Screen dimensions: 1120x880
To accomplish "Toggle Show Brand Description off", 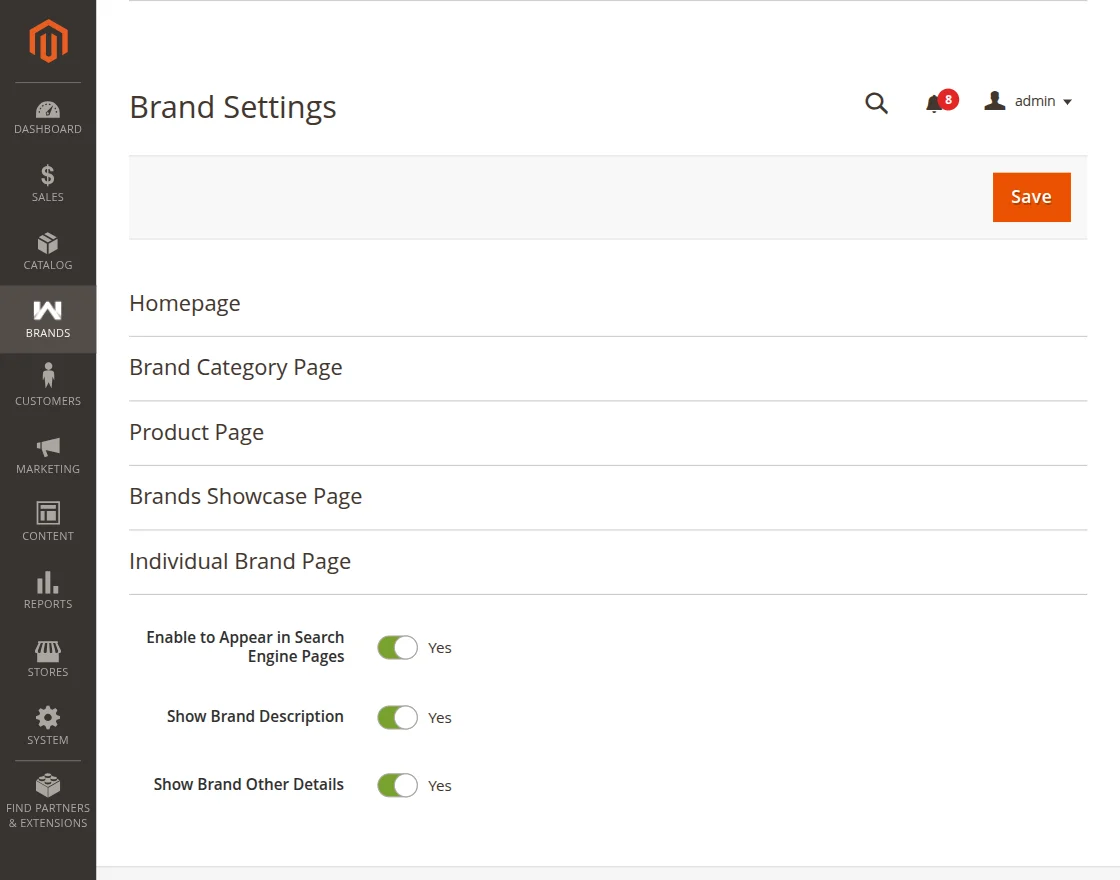I will click(397, 717).
